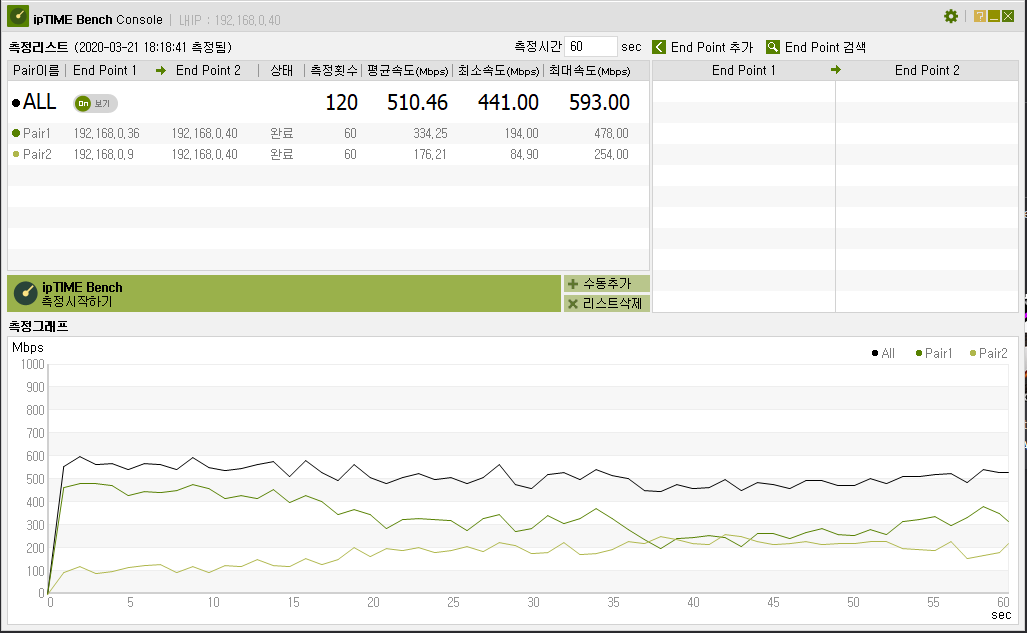Start measurement with ipTIME Bench 측정시작하기
Image resolution: width=1027 pixels, height=633 pixels.
pos(284,294)
